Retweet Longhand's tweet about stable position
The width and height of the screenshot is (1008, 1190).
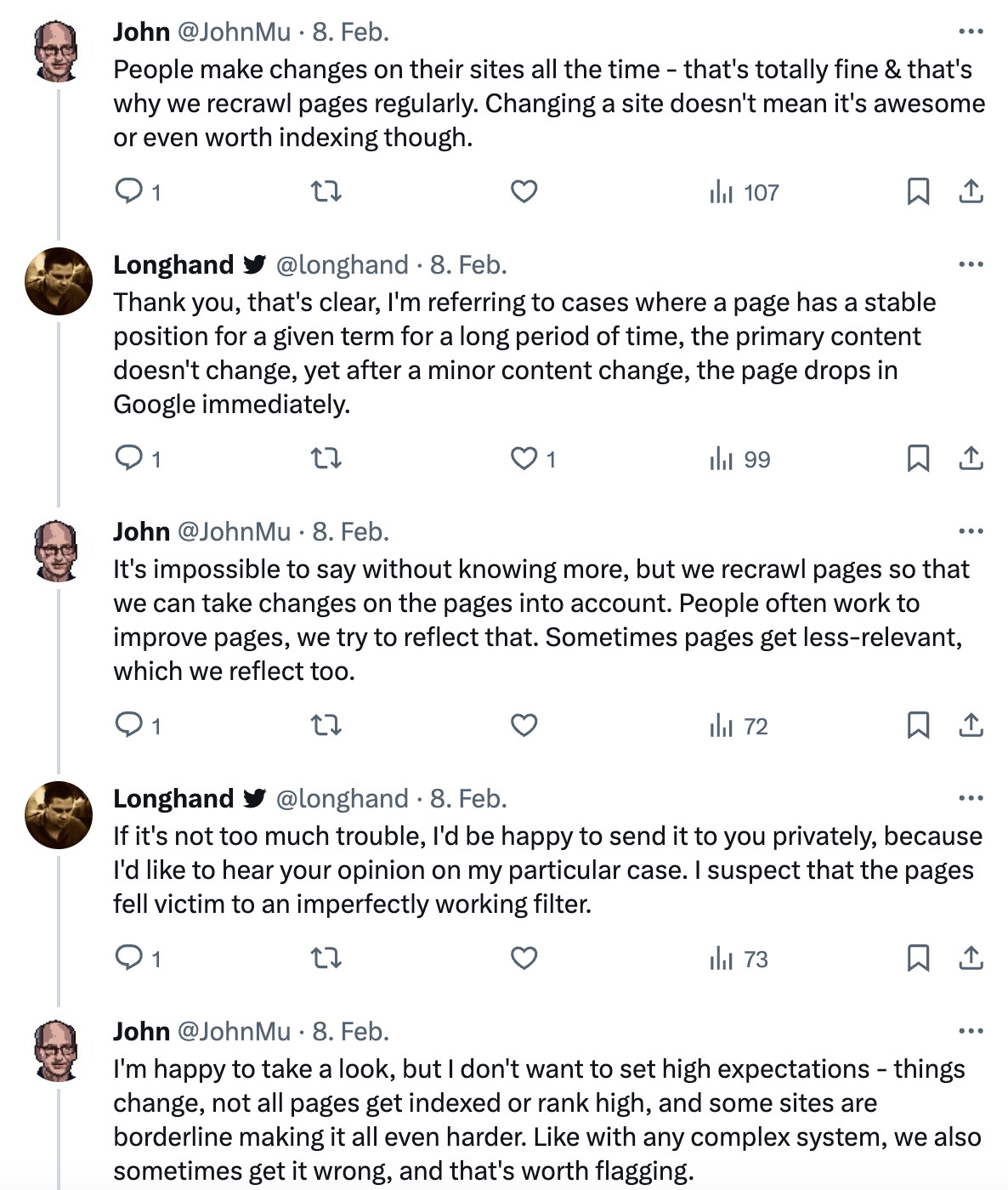(326, 458)
